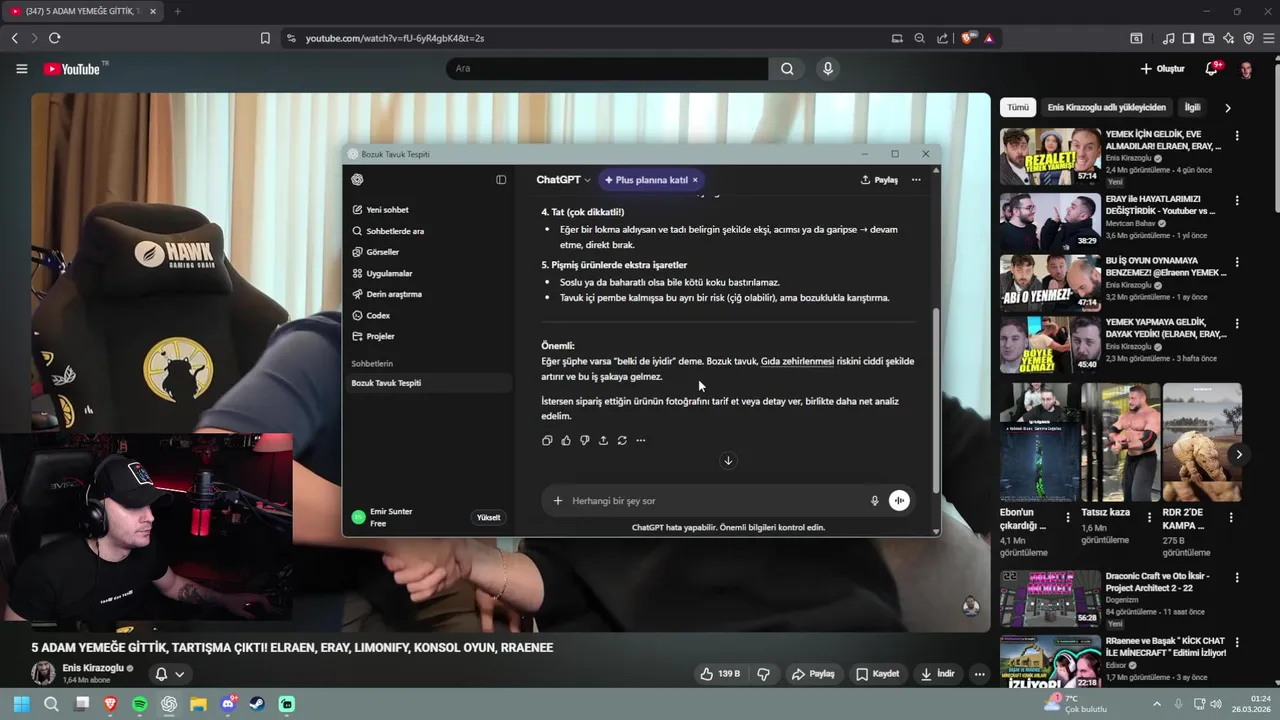Toggle the browser sidebar panel icon
The image size is (1280, 720).
click(x=1188, y=38)
